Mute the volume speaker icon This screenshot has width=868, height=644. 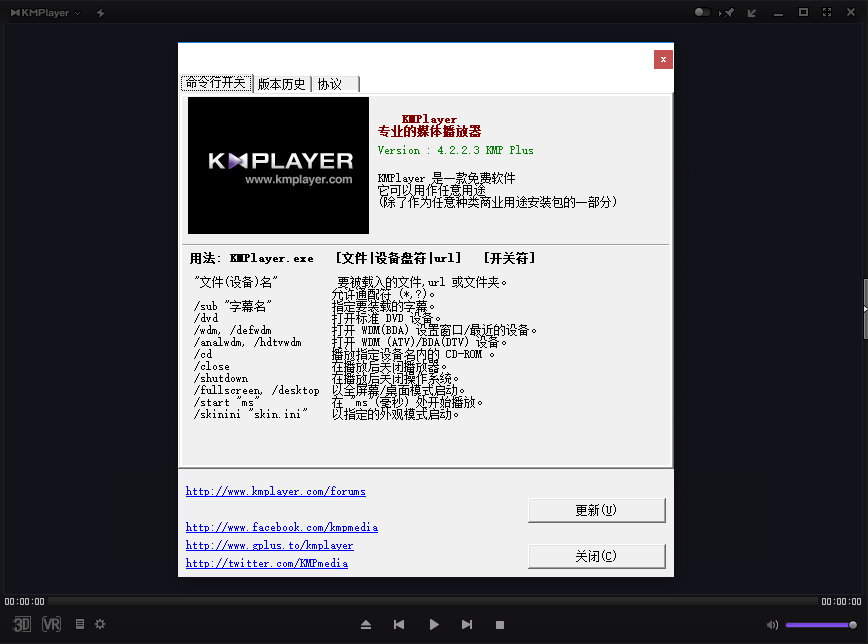pos(772,624)
